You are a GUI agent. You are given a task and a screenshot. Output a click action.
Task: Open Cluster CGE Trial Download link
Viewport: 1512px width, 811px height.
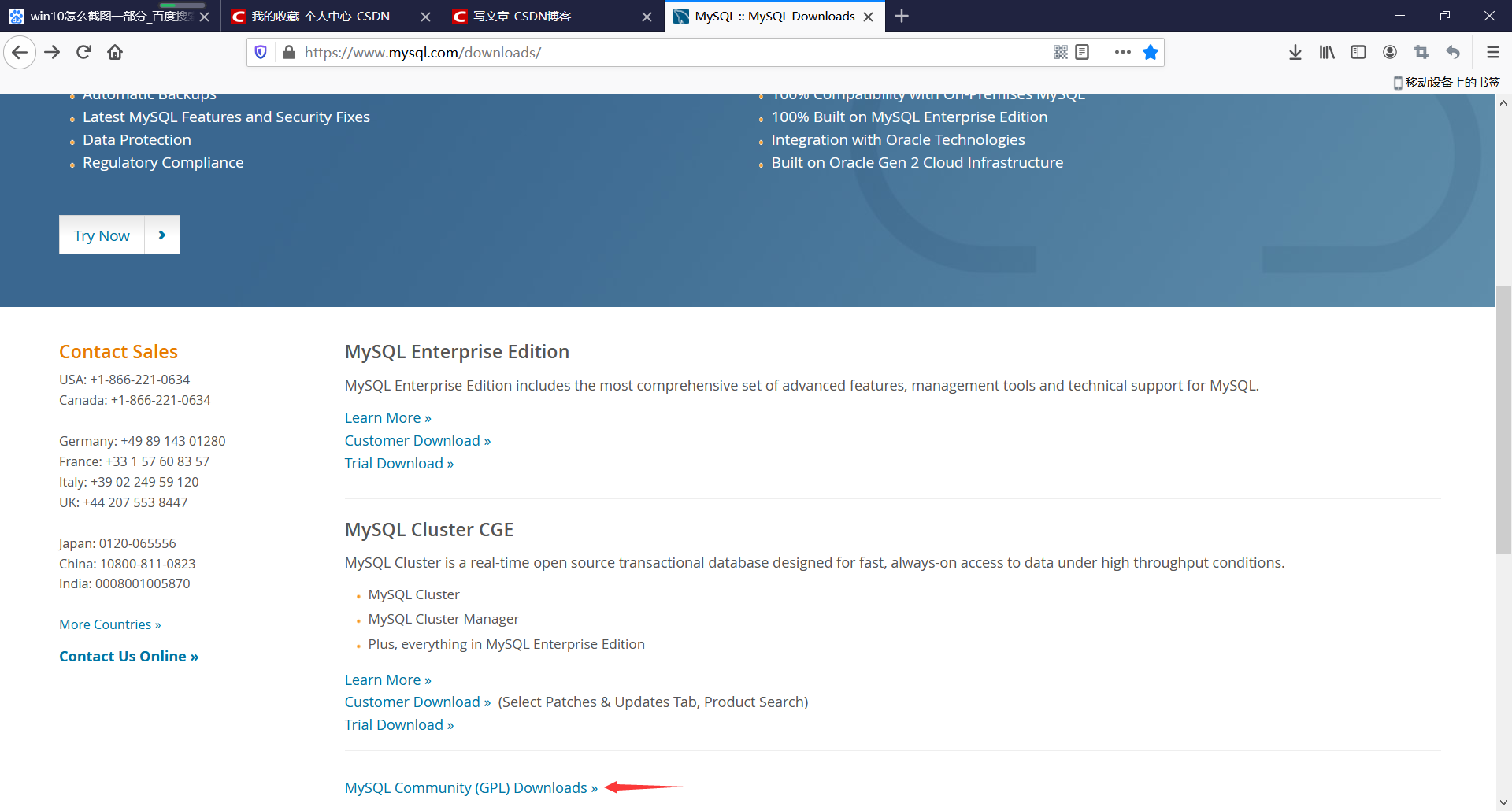[399, 725]
